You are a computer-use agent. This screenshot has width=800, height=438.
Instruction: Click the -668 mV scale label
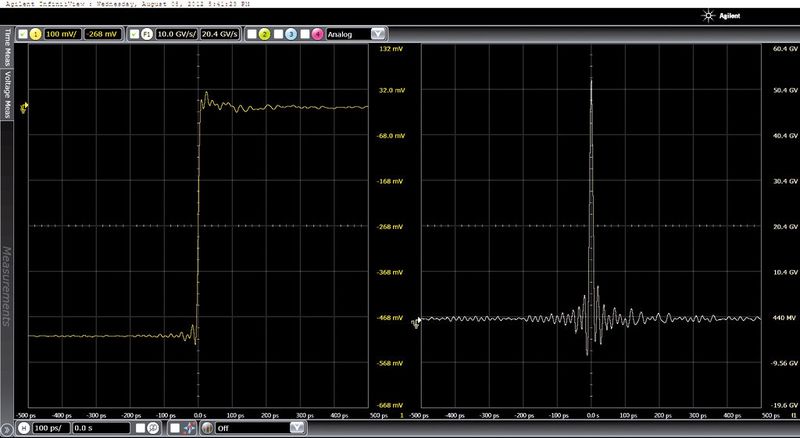[391, 405]
